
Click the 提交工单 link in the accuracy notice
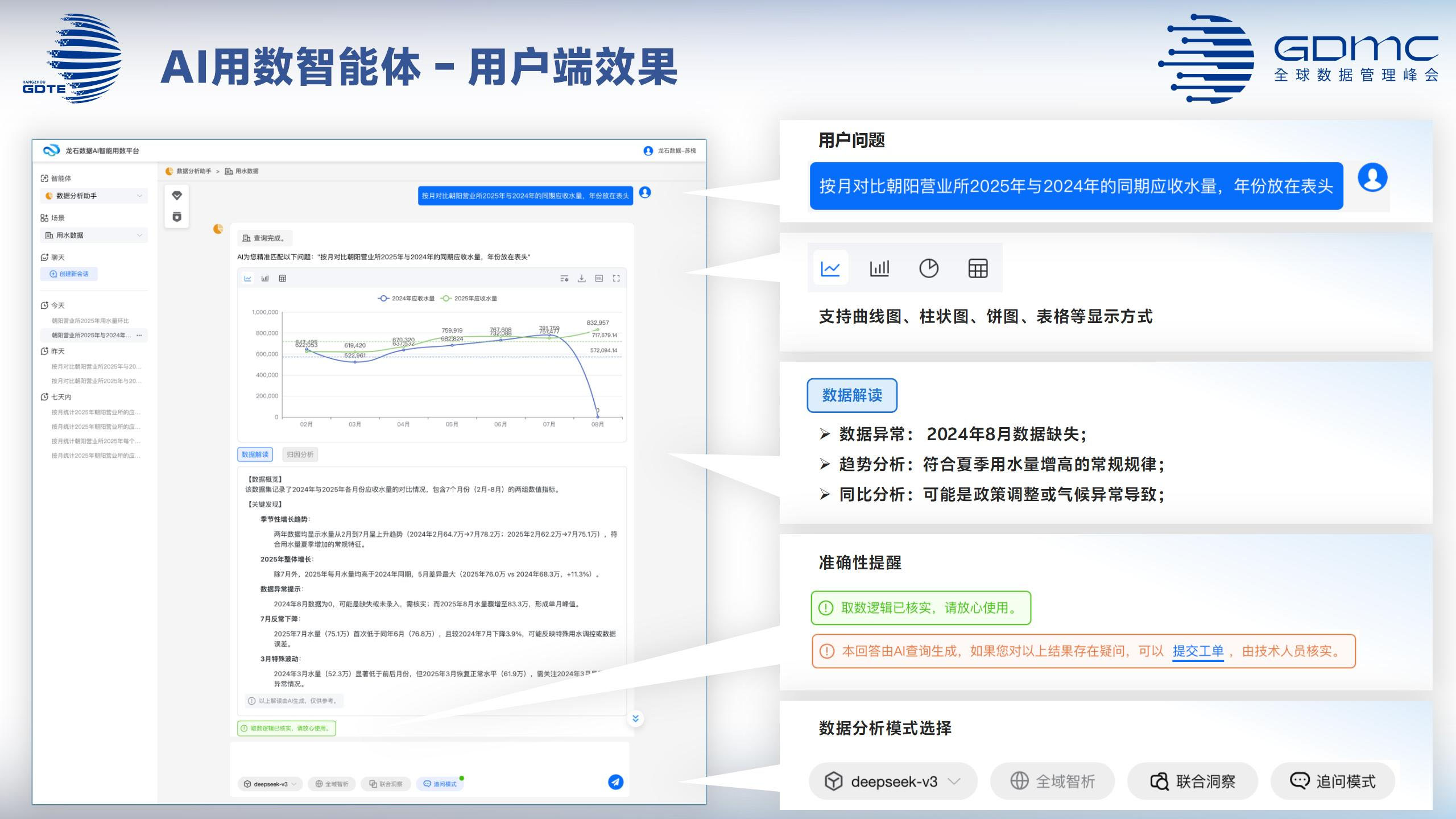coord(1198,652)
